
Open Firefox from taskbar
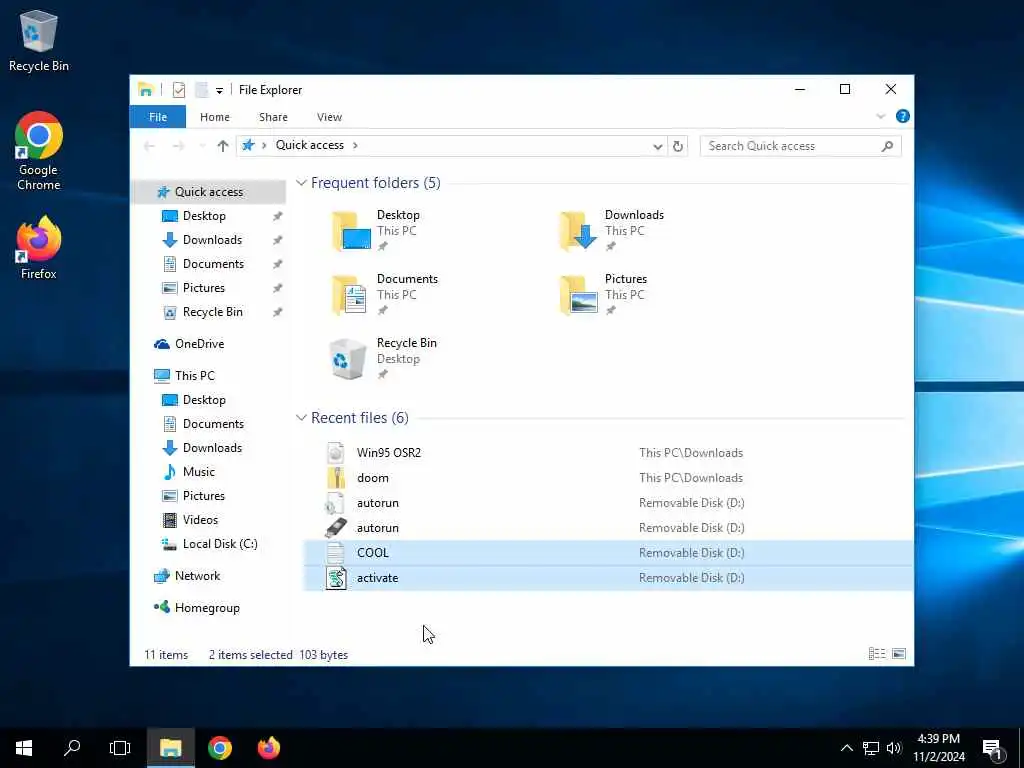click(x=268, y=748)
